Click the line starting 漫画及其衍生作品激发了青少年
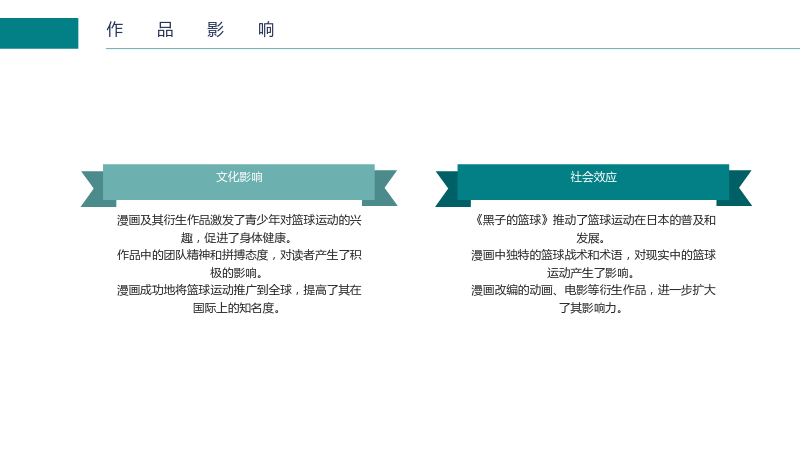The height and width of the screenshot is (450, 800). tap(239, 220)
